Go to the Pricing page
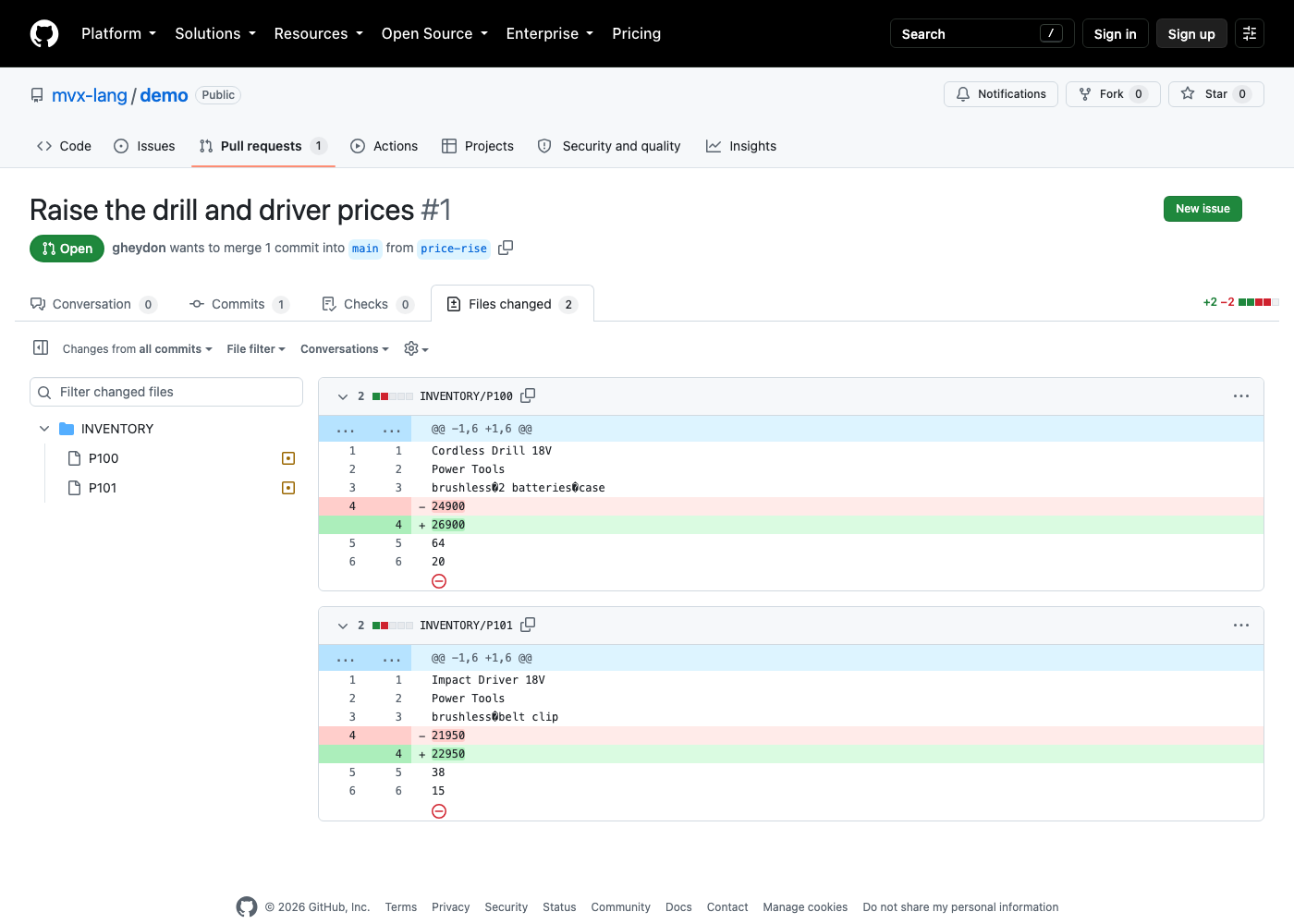This screenshot has width=1294, height=924. click(637, 33)
